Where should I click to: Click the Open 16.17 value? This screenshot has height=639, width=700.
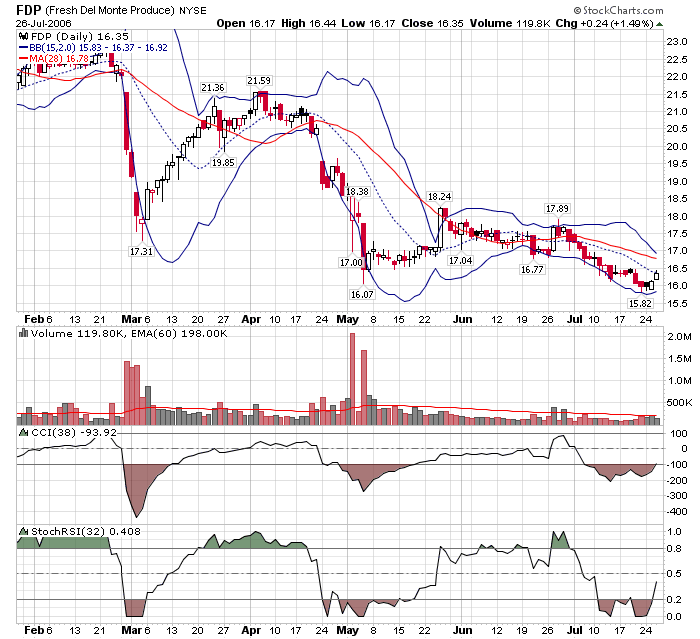point(246,23)
